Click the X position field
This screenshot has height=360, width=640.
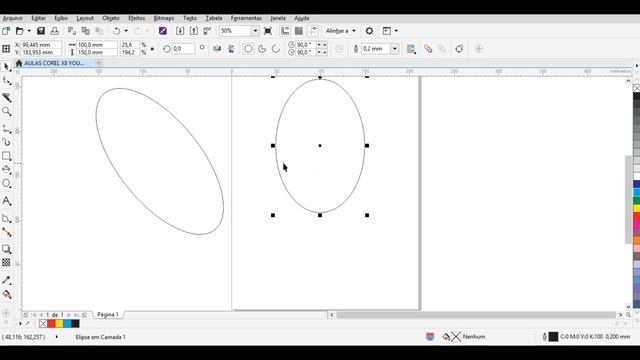pyautogui.click(x=41, y=44)
